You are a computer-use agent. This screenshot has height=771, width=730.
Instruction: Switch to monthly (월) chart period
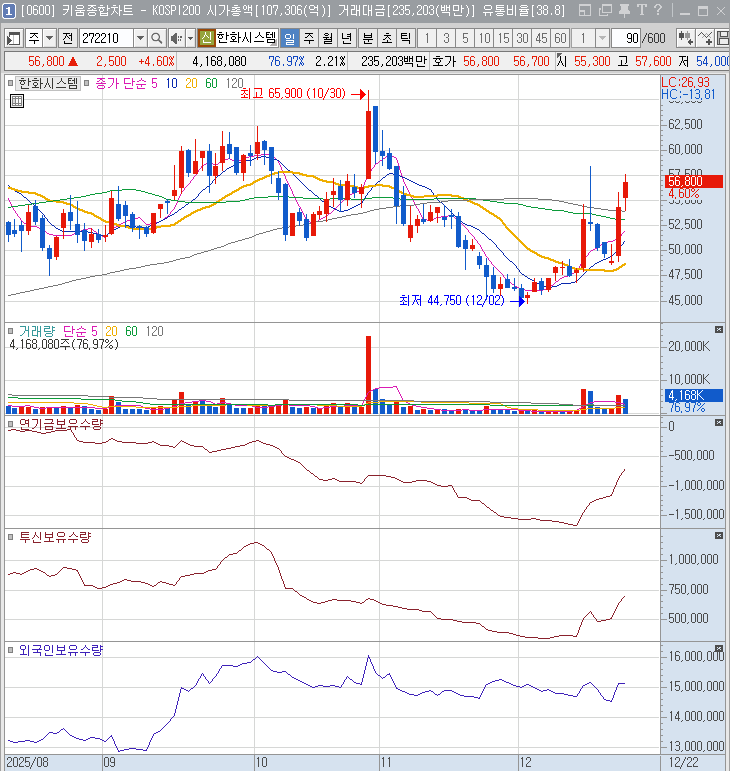pyautogui.click(x=327, y=38)
